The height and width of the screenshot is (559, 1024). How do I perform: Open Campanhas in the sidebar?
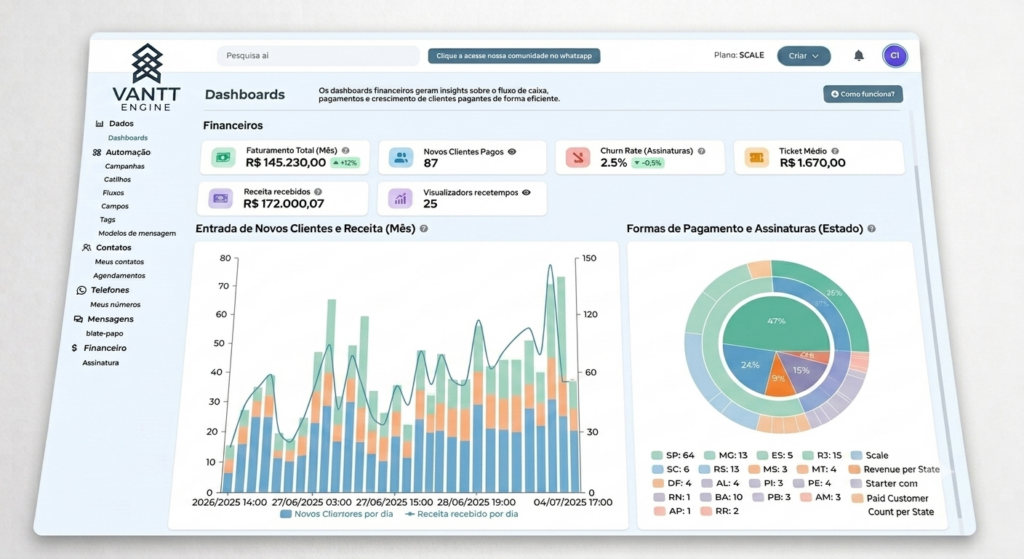tap(125, 166)
